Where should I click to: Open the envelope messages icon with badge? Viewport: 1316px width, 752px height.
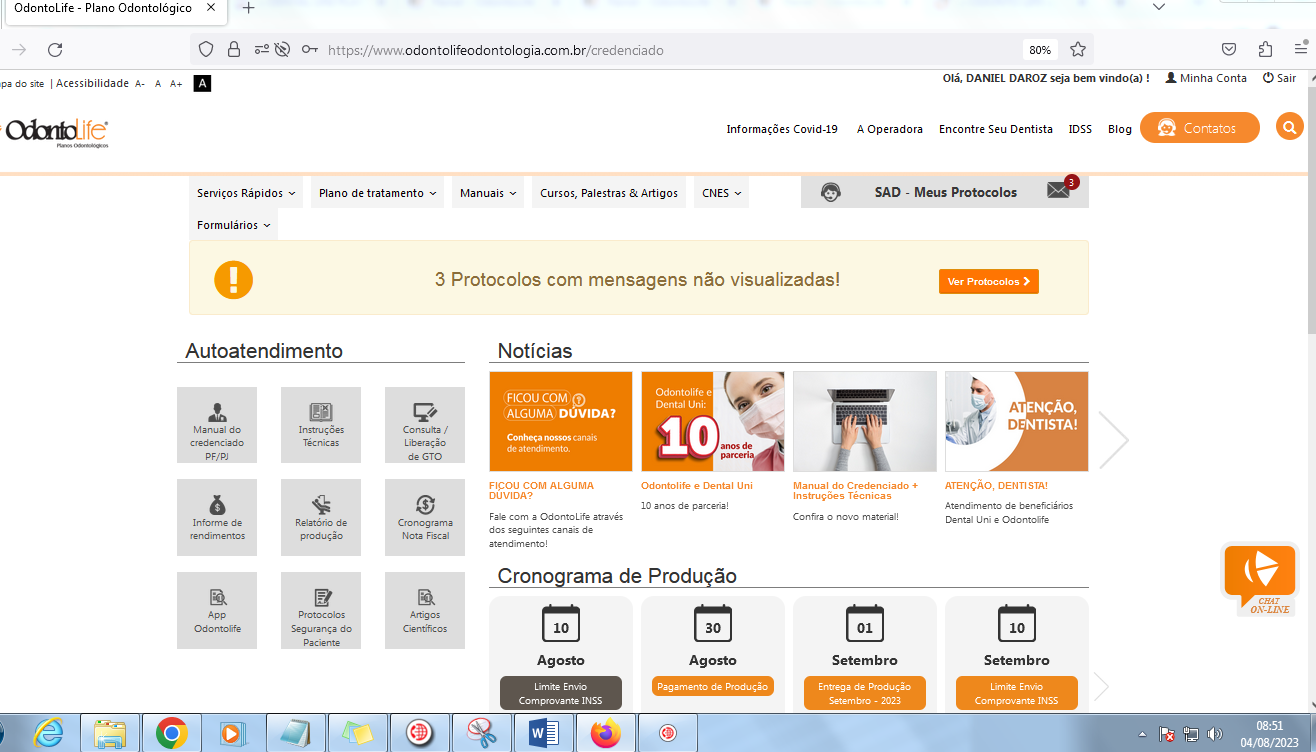pyautogui.click(x=1059, y=190)
